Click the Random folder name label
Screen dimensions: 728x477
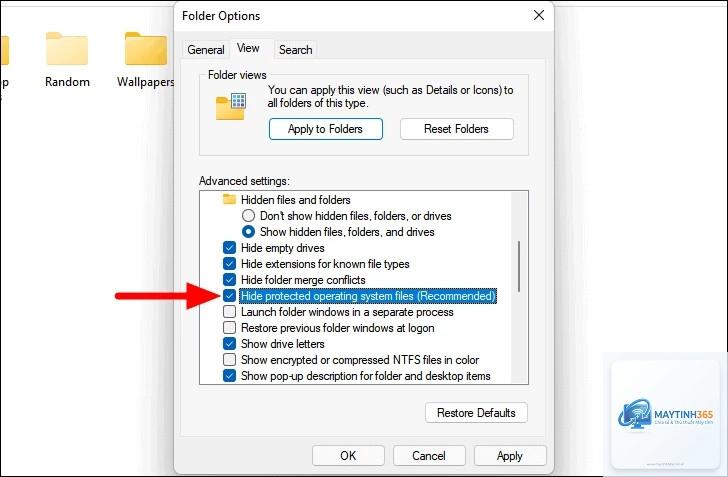point(67,82)
